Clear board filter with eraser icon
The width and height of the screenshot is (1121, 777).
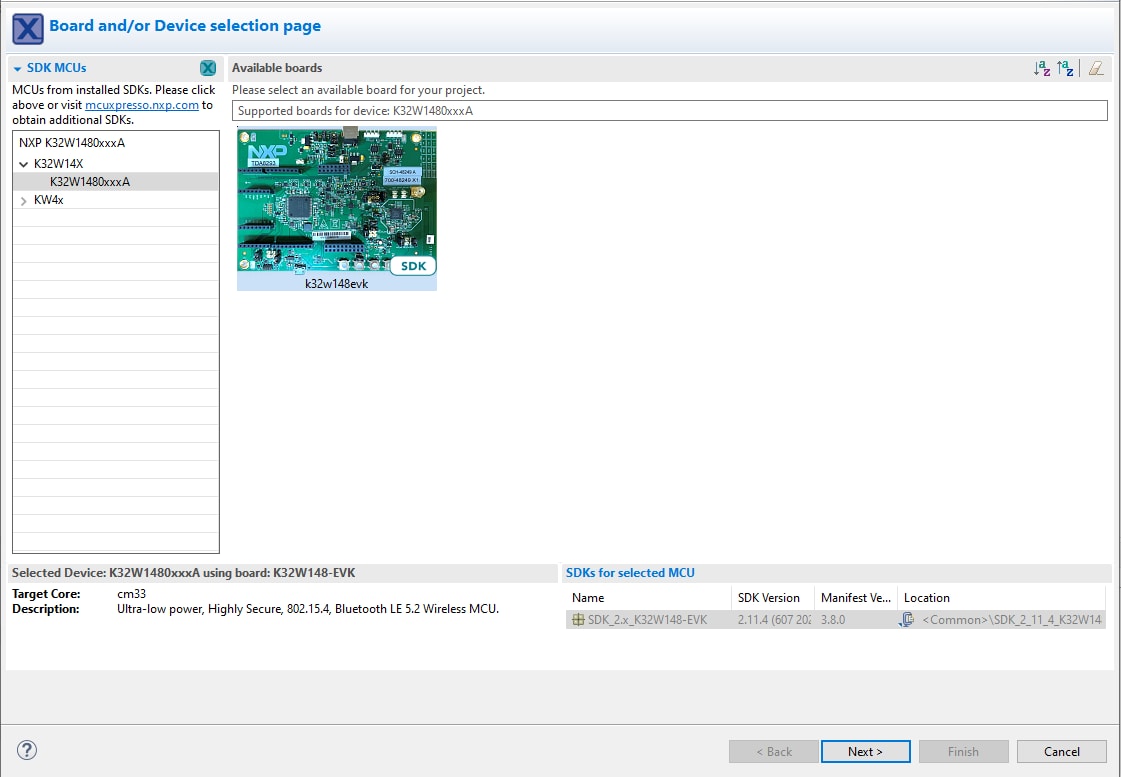point(1096,68)
